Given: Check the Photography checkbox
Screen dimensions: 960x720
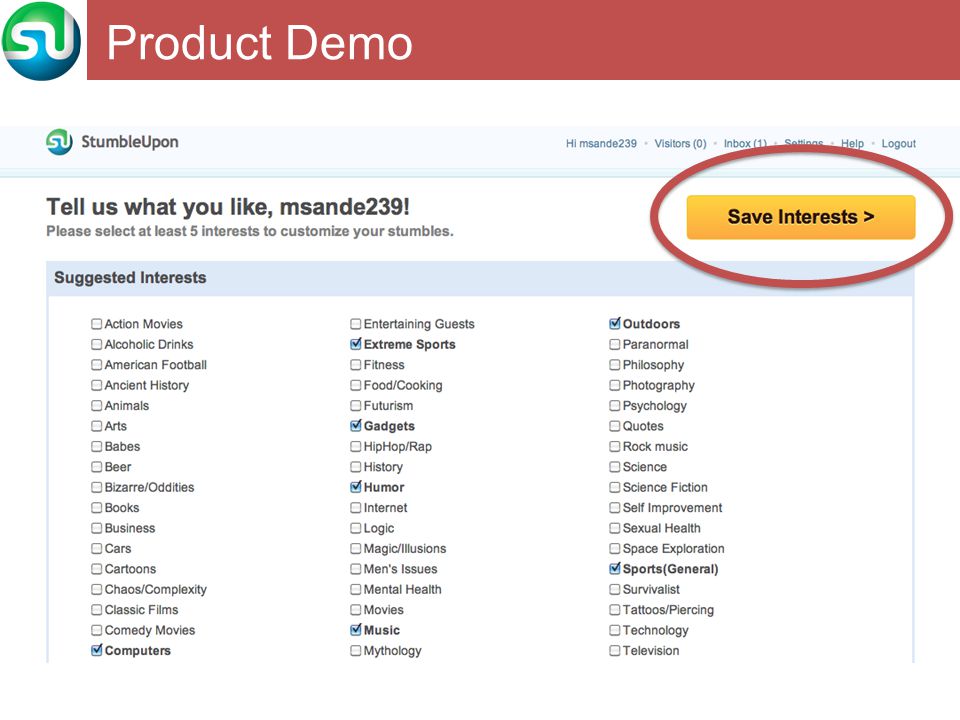Looking at the screenshot, I should pyautogui.click(x=615, y=385).
